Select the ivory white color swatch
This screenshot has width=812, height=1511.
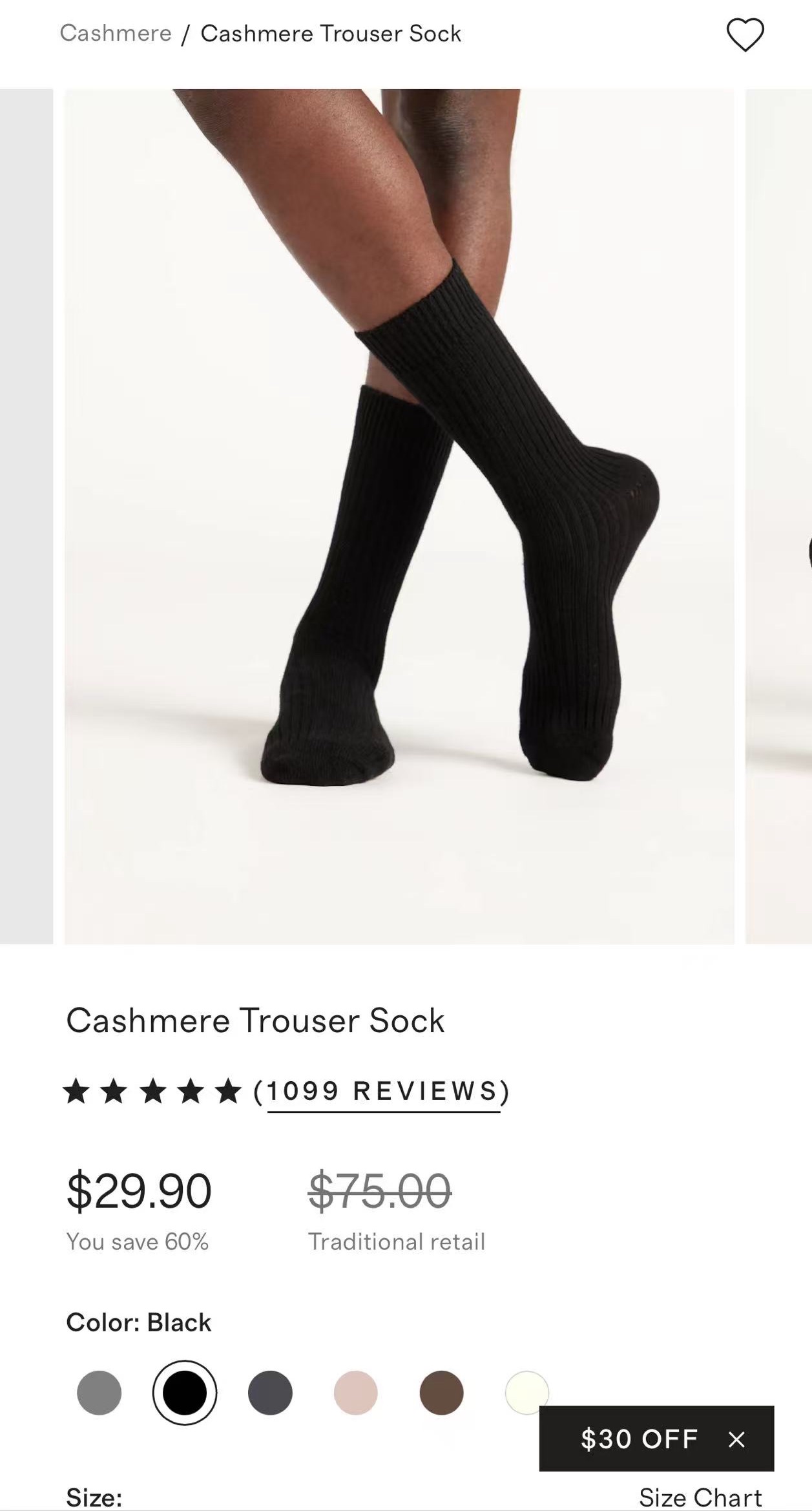coord(526,1393)
